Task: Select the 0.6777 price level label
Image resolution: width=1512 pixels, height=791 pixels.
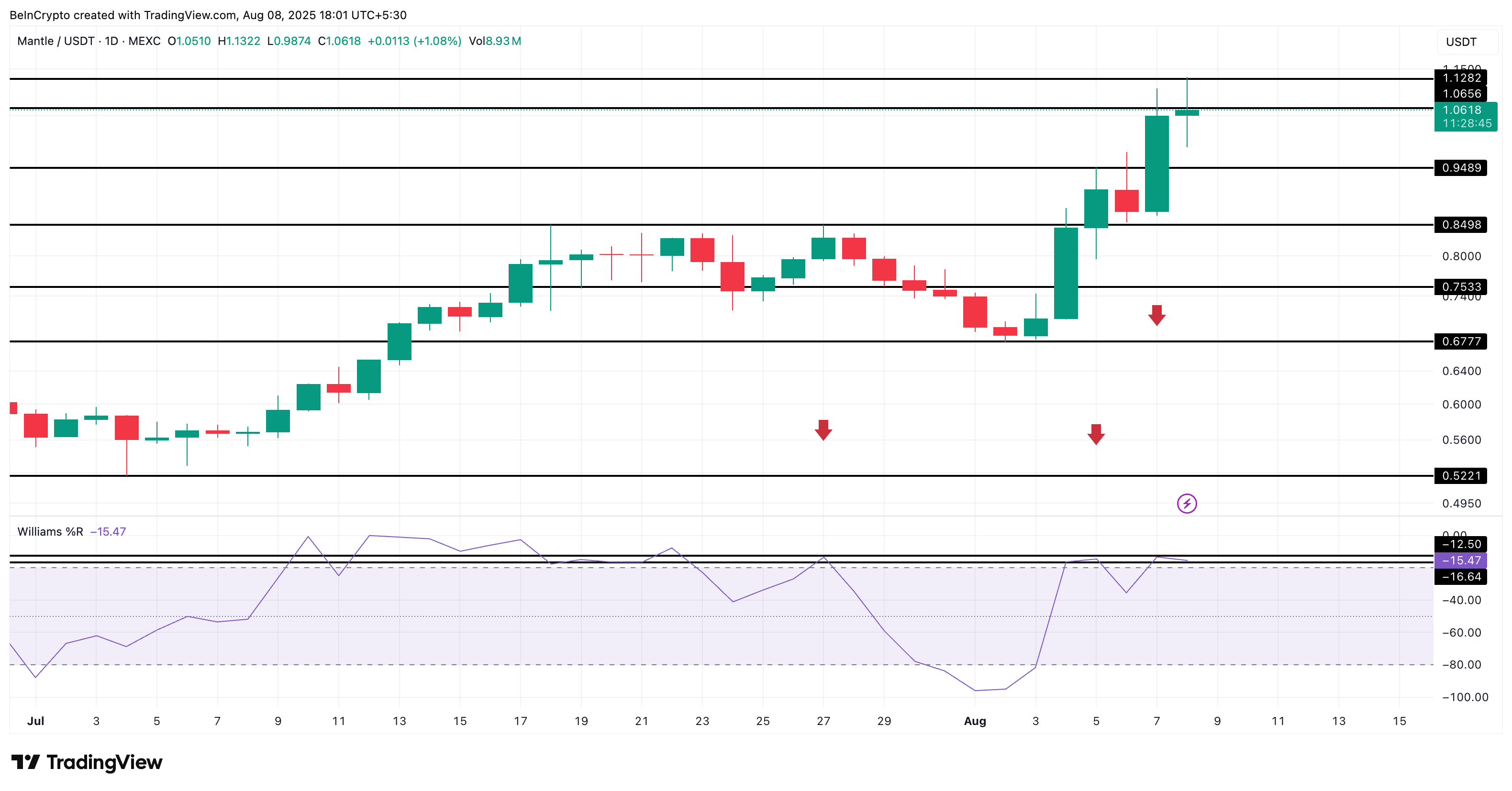Action: [1460, 341]
